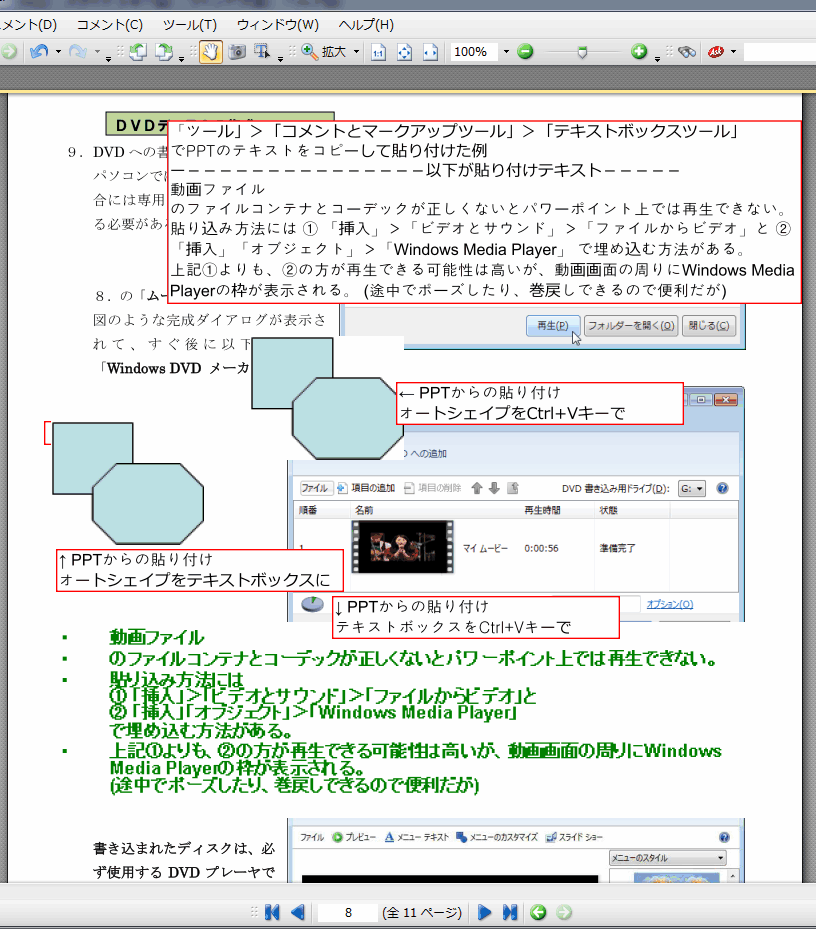The image size is (816, 929).
Task: Go to the first page
Action: pos(272,912)
